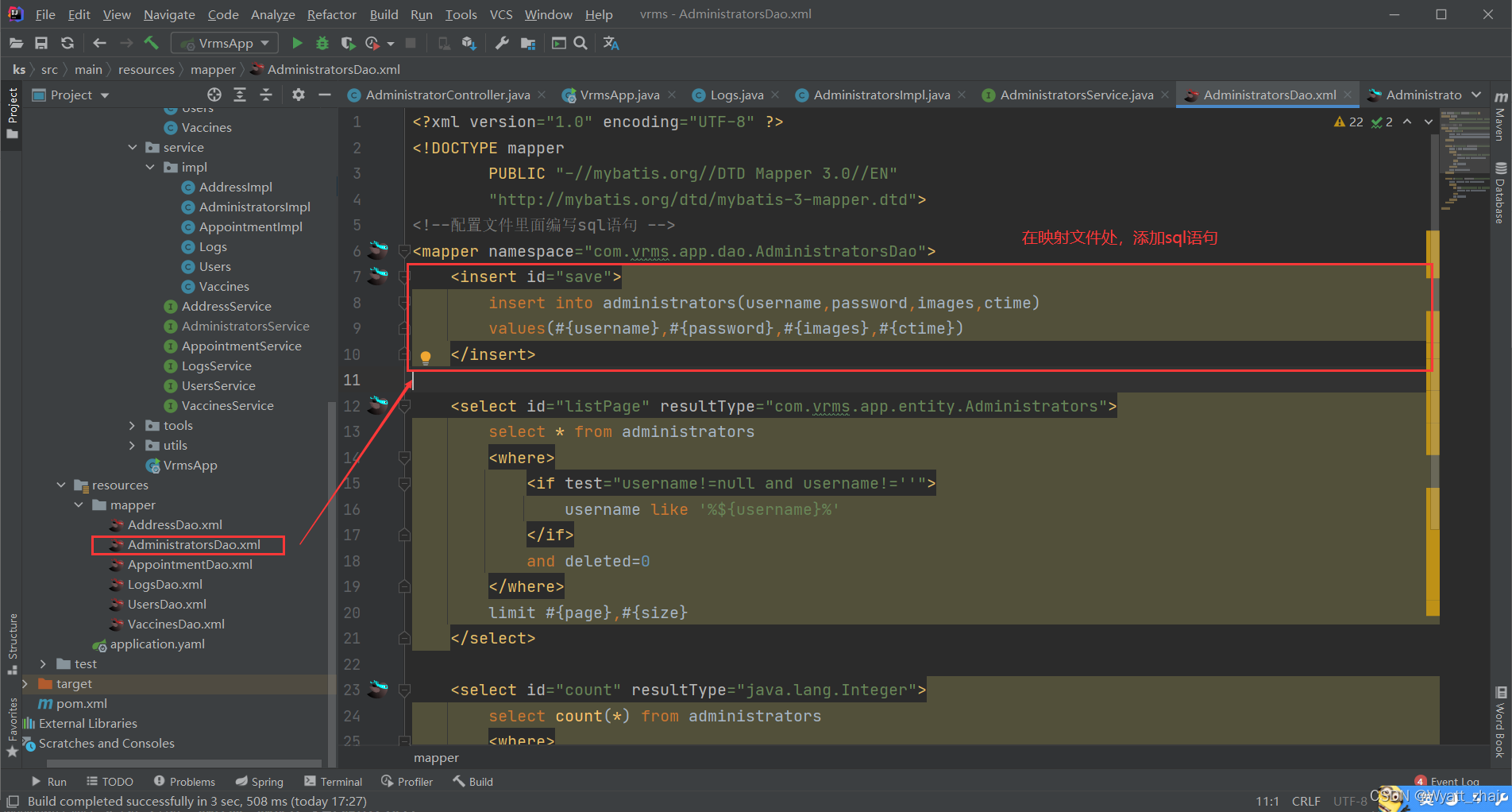Click the yellow light bulb on line 10
The image size is (1512, 812).
[x=426, y=357]
